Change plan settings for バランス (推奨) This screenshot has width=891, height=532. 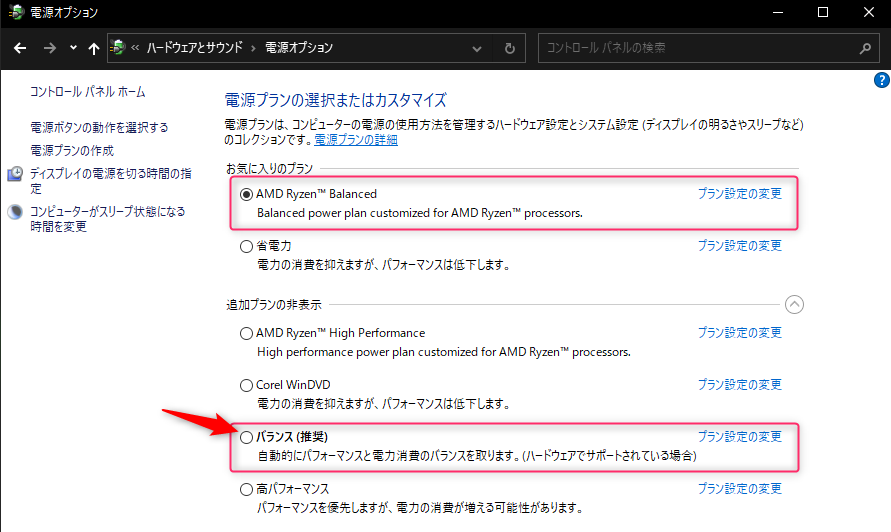click(x=740, y=437)
